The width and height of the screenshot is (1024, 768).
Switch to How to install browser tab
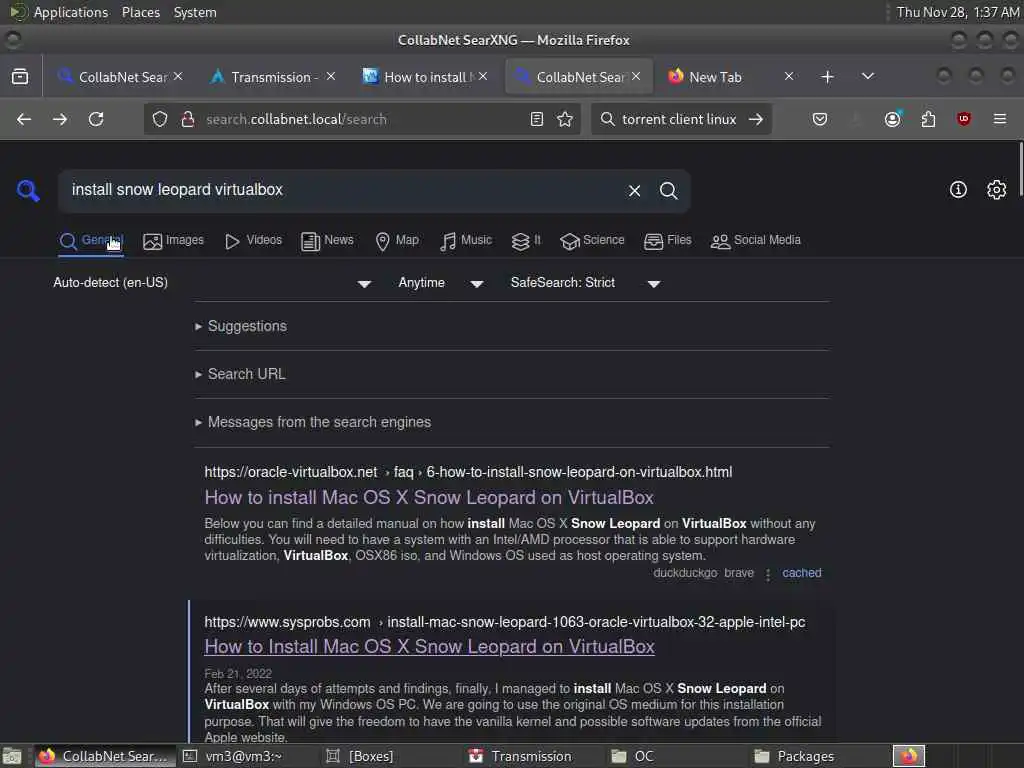[424, 76]
